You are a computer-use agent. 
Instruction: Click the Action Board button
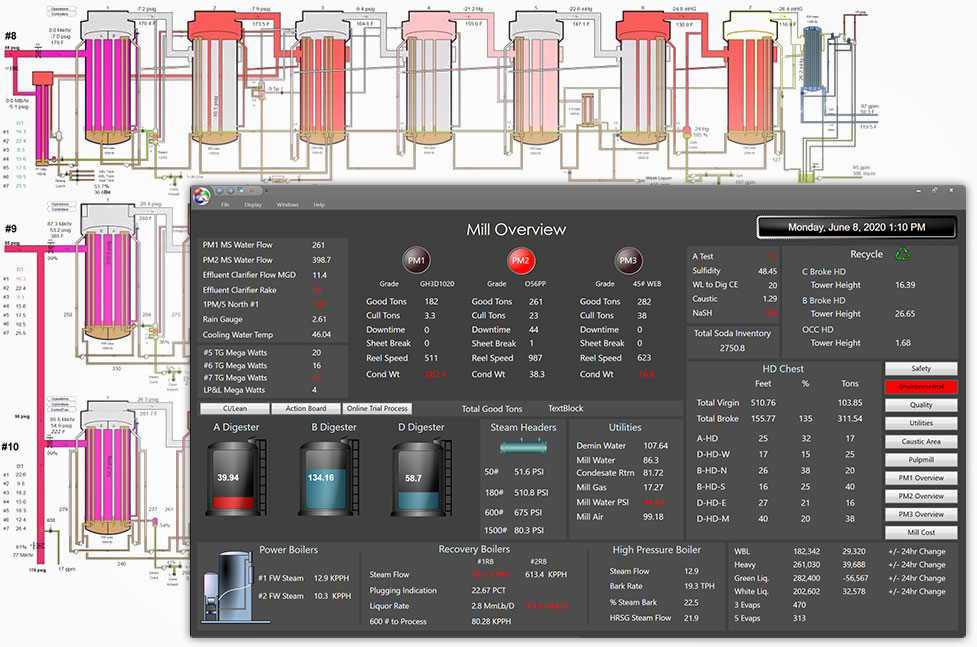pos(306,409)
